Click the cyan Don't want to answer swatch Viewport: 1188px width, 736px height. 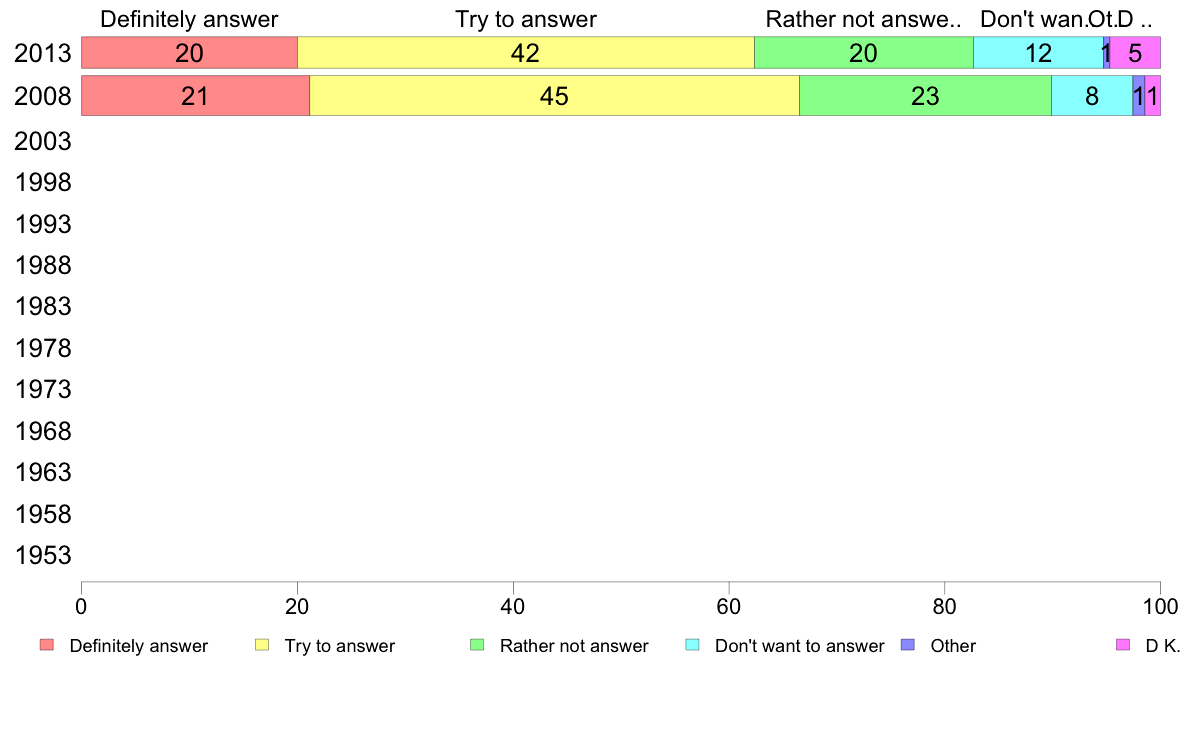coord(692,645)
